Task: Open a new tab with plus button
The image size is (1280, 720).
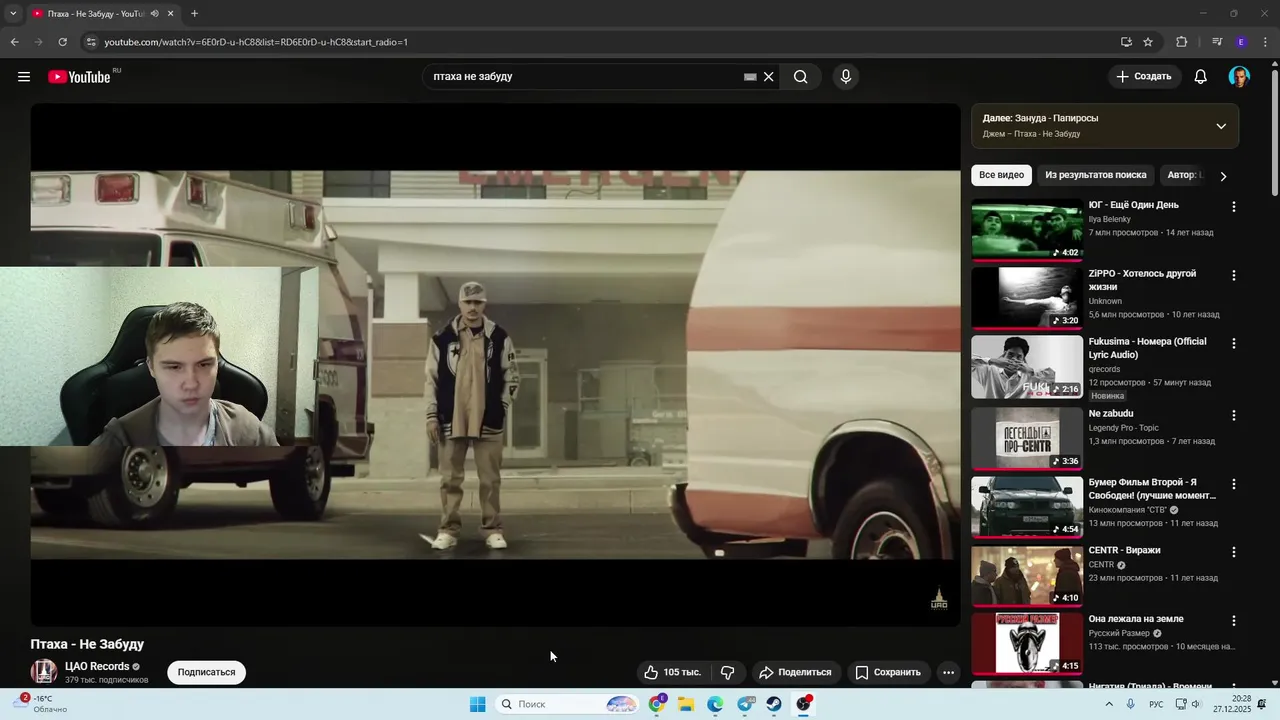Action: pyautogui.click(x=194, y=14)
